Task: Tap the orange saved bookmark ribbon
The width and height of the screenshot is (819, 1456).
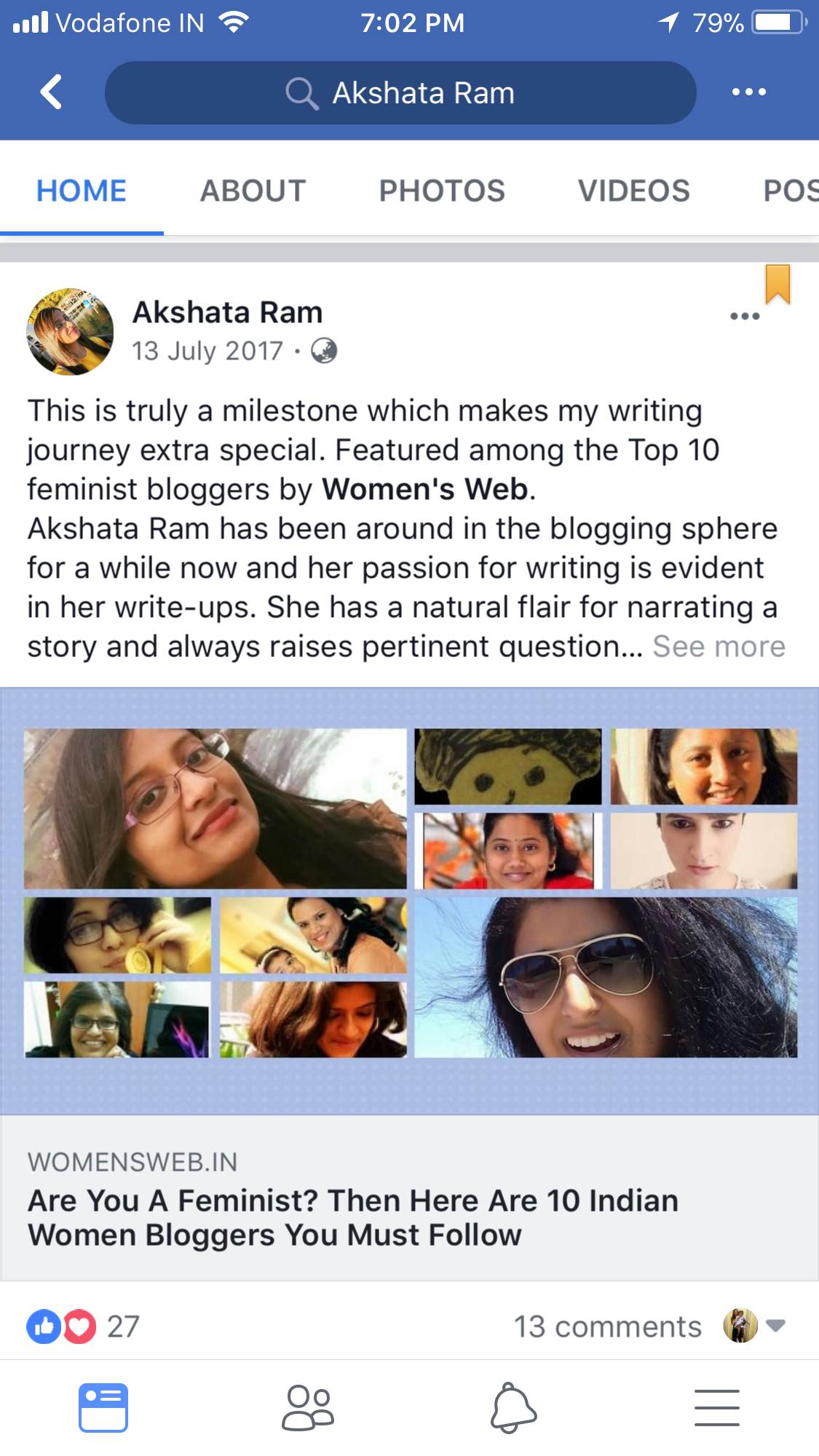Action: pyautogui.click(x=778, y=285)
